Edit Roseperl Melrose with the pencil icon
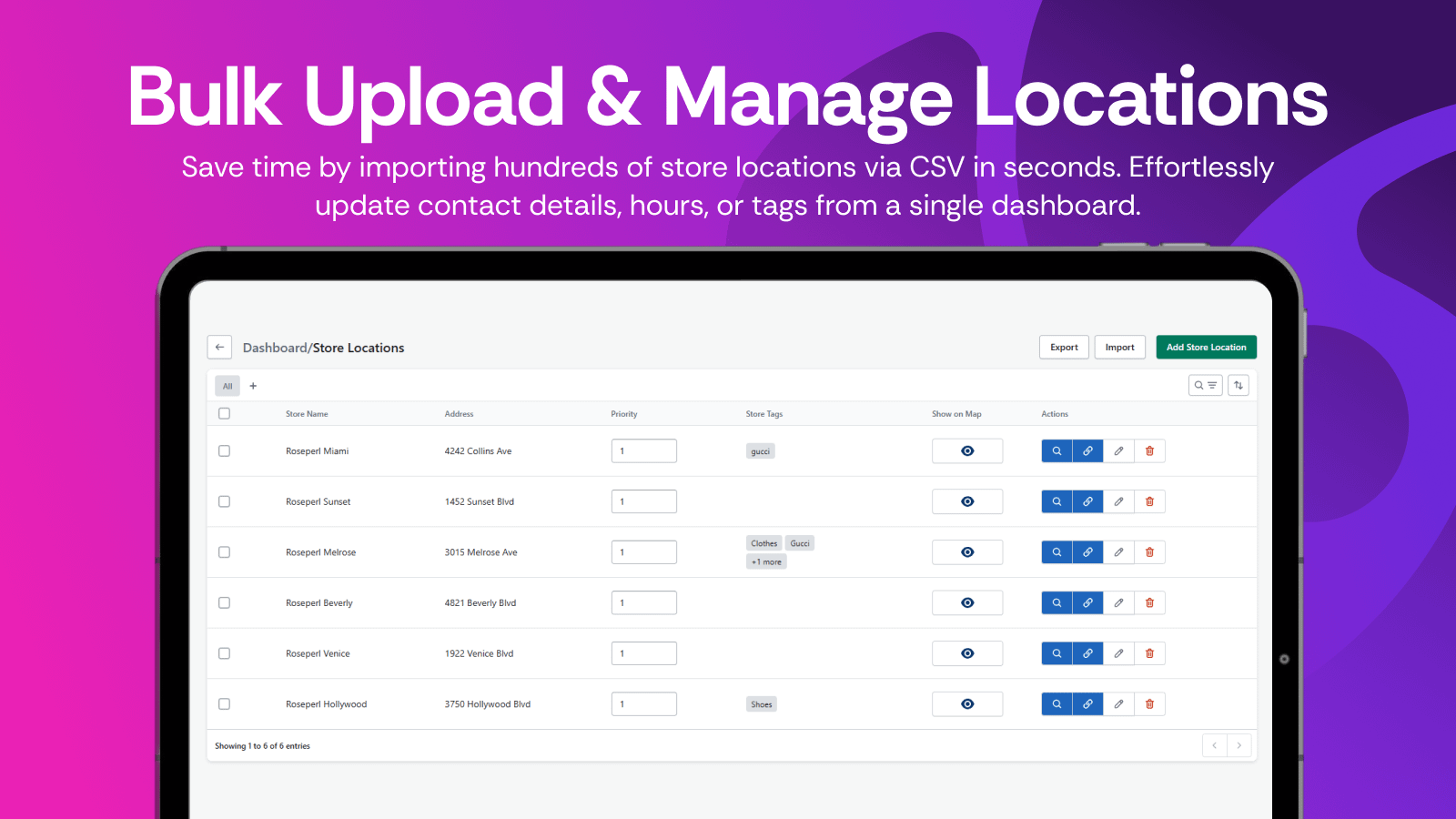This screenshot has width=1456, height=819. click(1118, 552)
